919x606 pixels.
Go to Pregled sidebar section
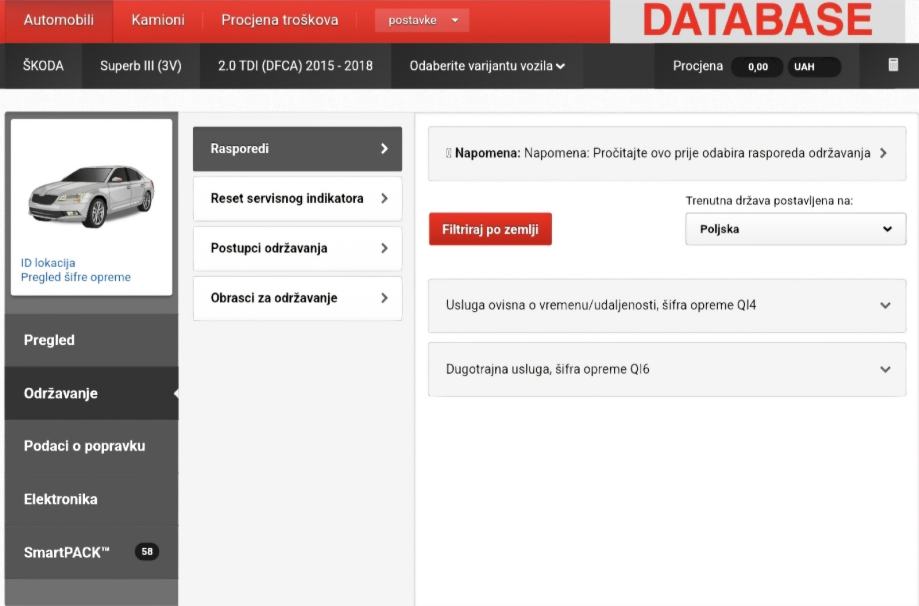point(91,340)
